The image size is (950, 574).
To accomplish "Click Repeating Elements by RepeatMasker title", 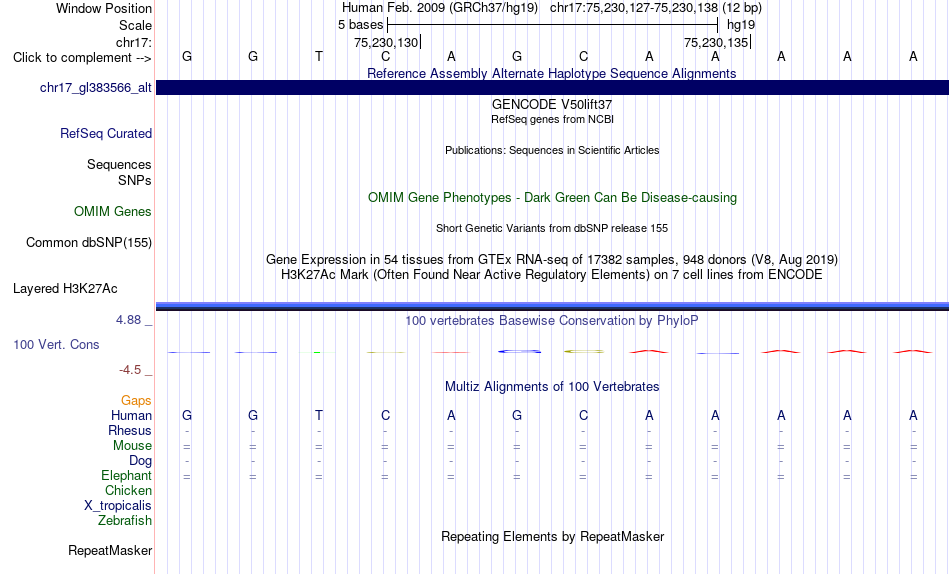I will 552,536.
